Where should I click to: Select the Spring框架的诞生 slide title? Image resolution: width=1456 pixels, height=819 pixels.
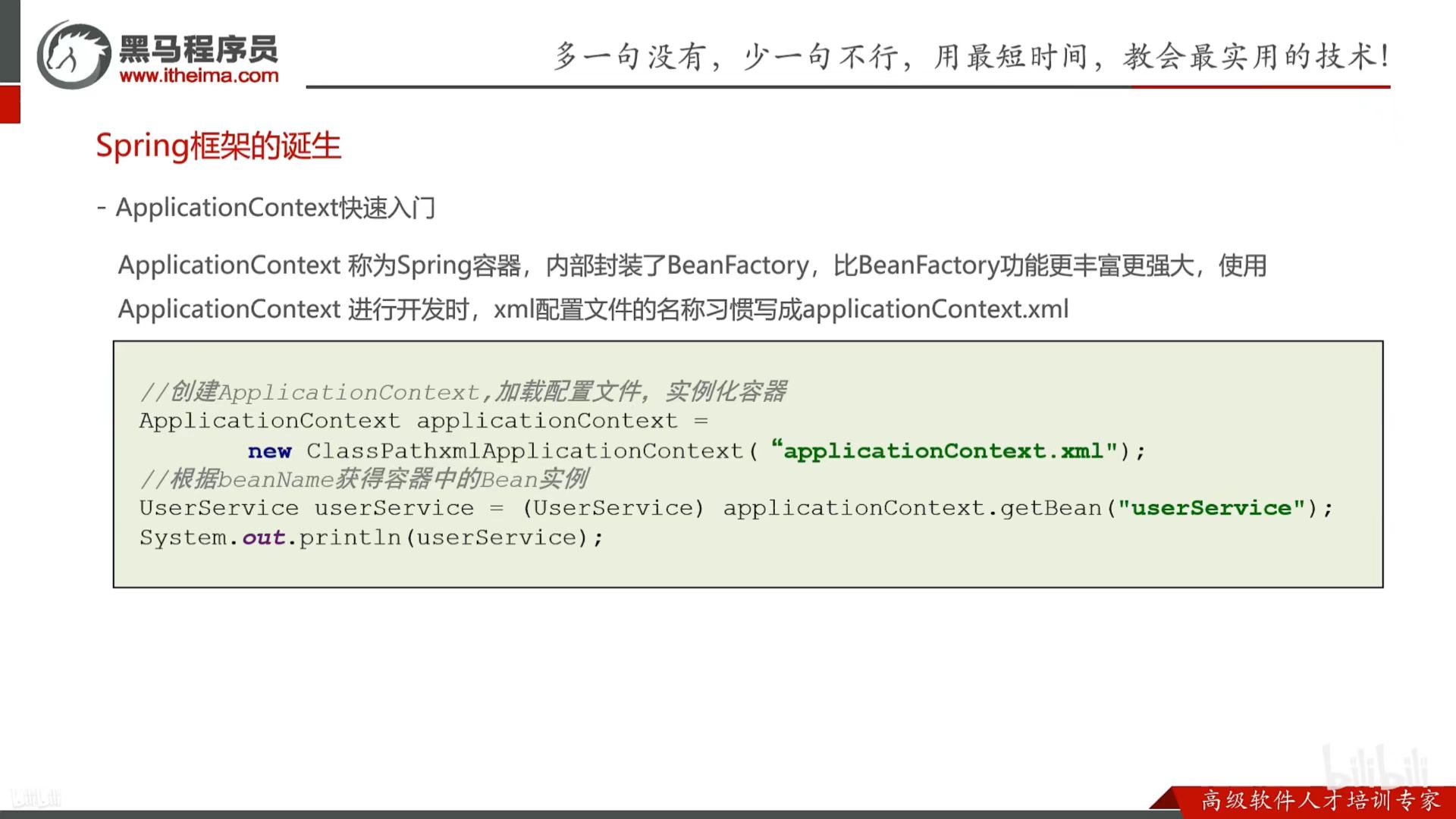218,146
